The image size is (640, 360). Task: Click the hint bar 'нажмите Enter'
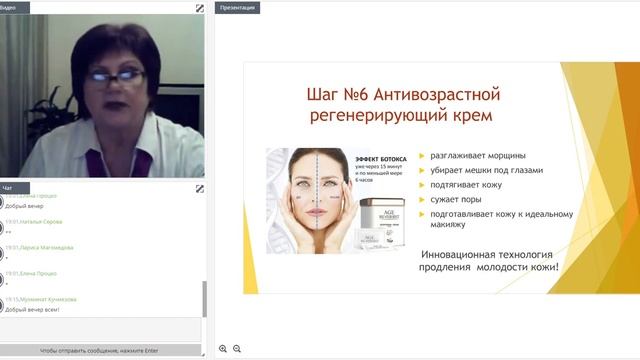pyautogui.click(x=100, y=350)
